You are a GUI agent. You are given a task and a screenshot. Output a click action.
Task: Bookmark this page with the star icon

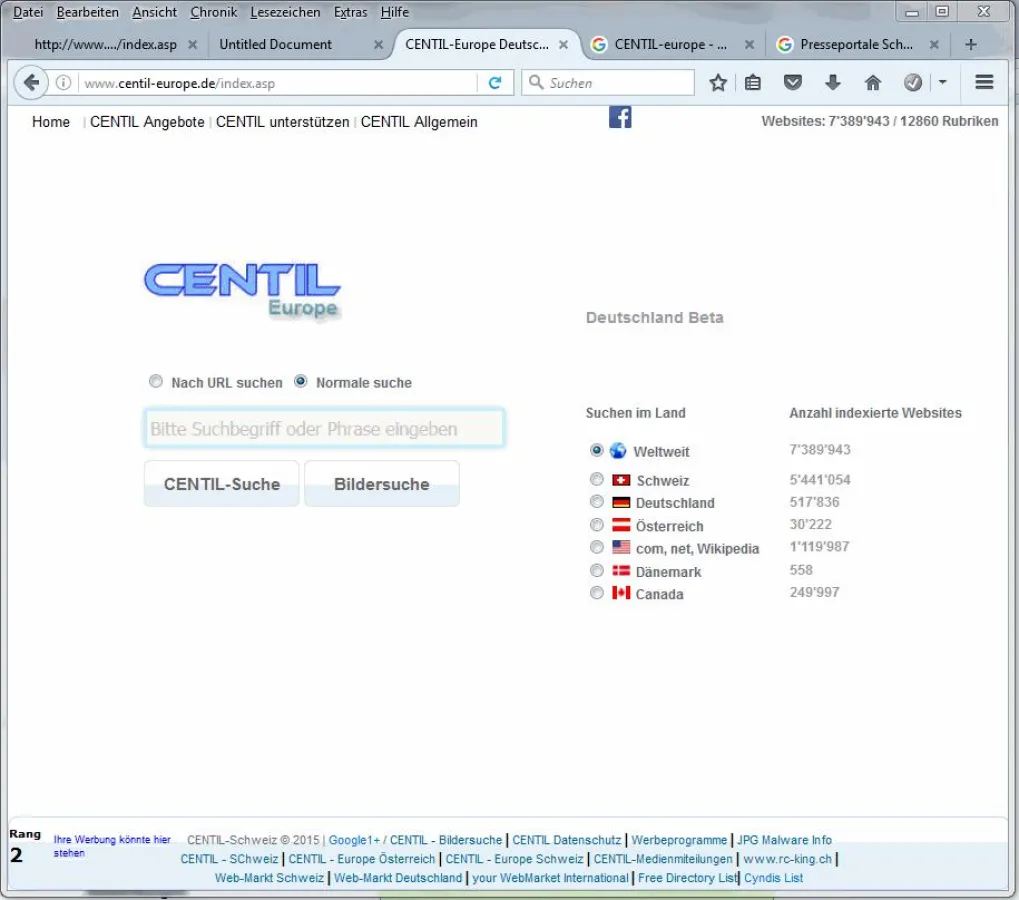718,83
